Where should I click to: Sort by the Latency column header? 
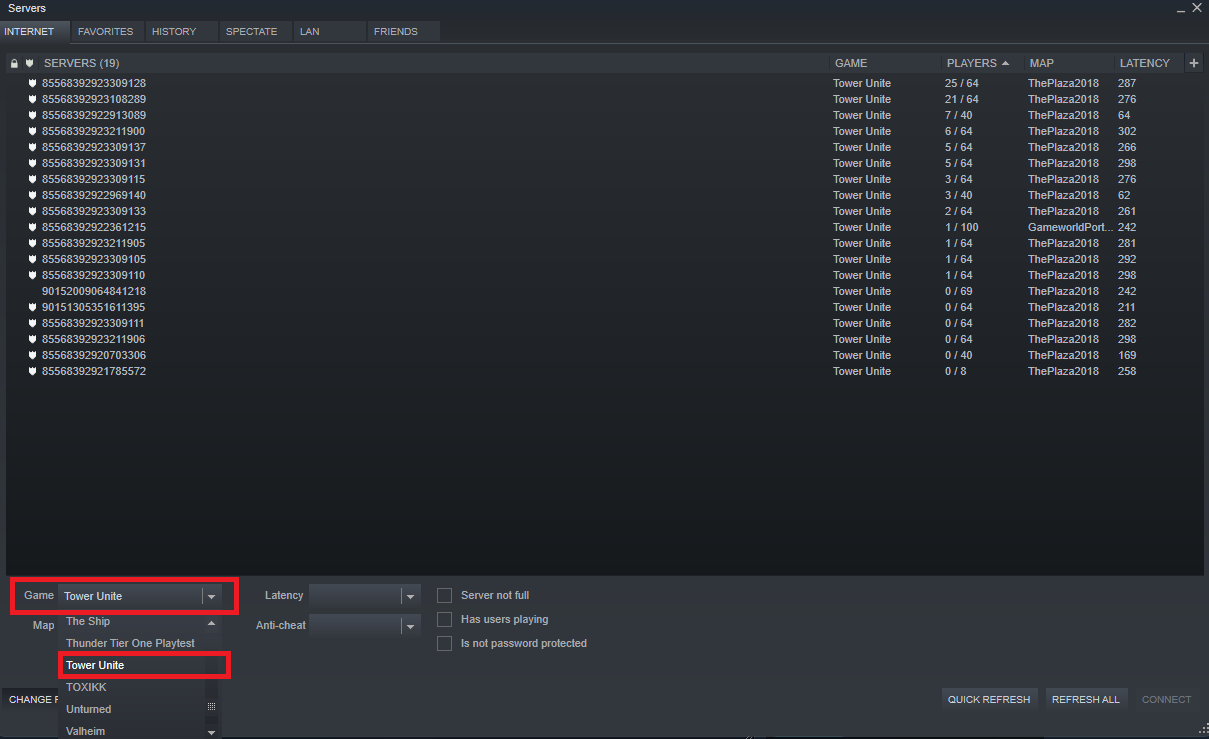tap(1149, 63)
